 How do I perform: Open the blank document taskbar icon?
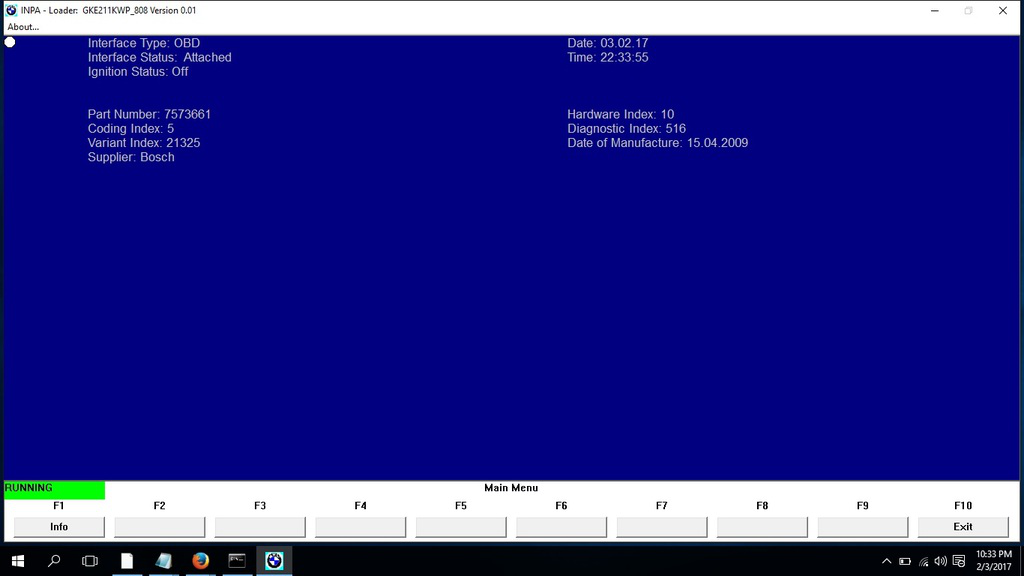coord(127,561)
